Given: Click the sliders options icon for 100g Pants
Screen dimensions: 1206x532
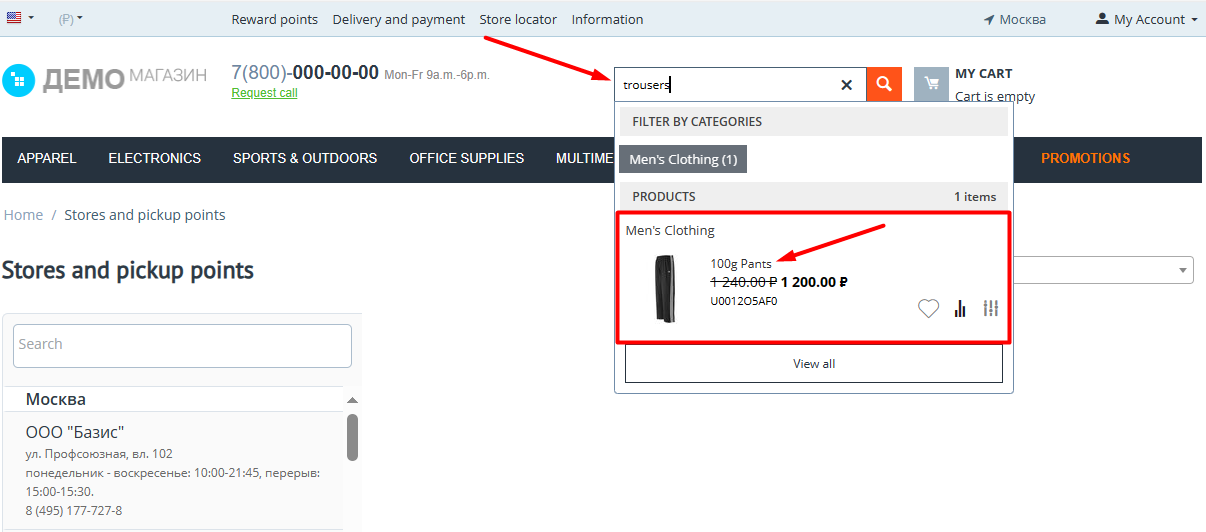Looking at the screenshot, I should tap(991, 308).
